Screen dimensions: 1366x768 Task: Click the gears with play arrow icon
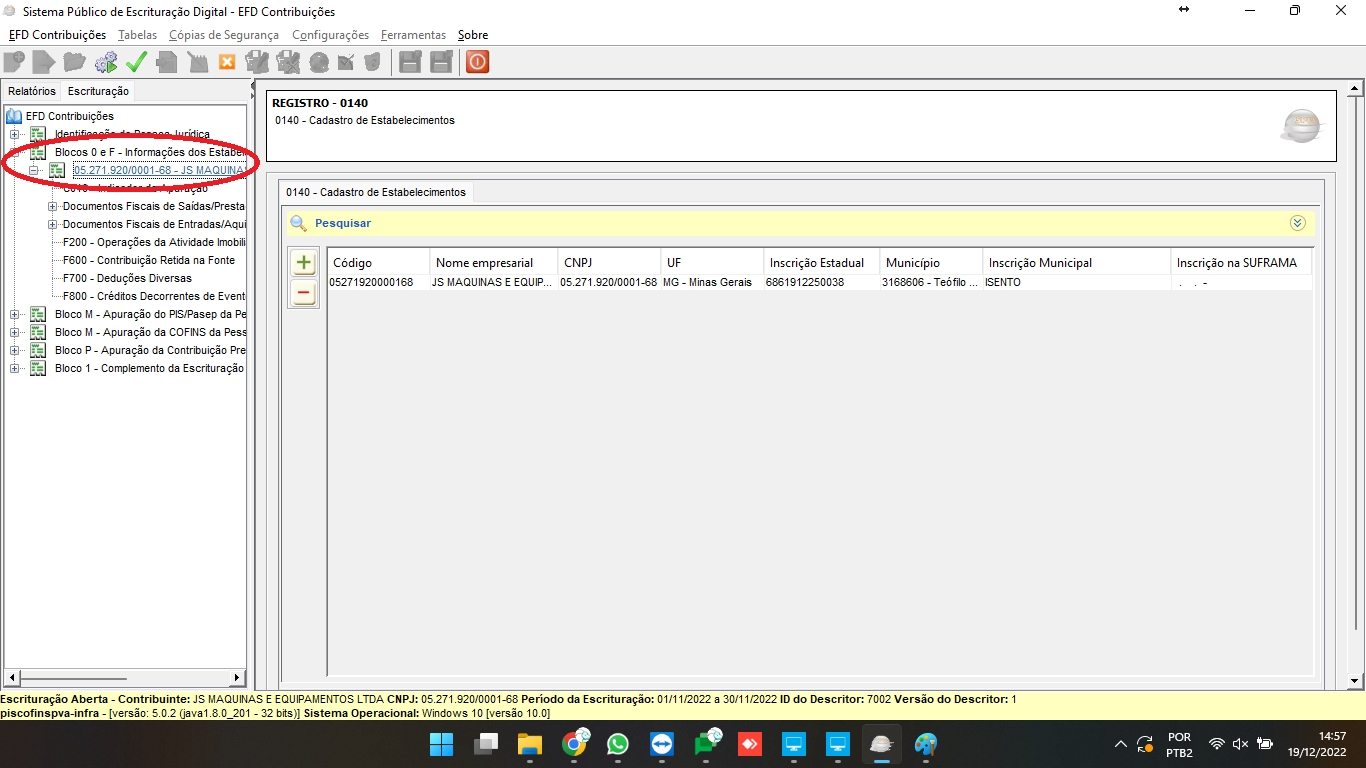click(x=105, y=62)
